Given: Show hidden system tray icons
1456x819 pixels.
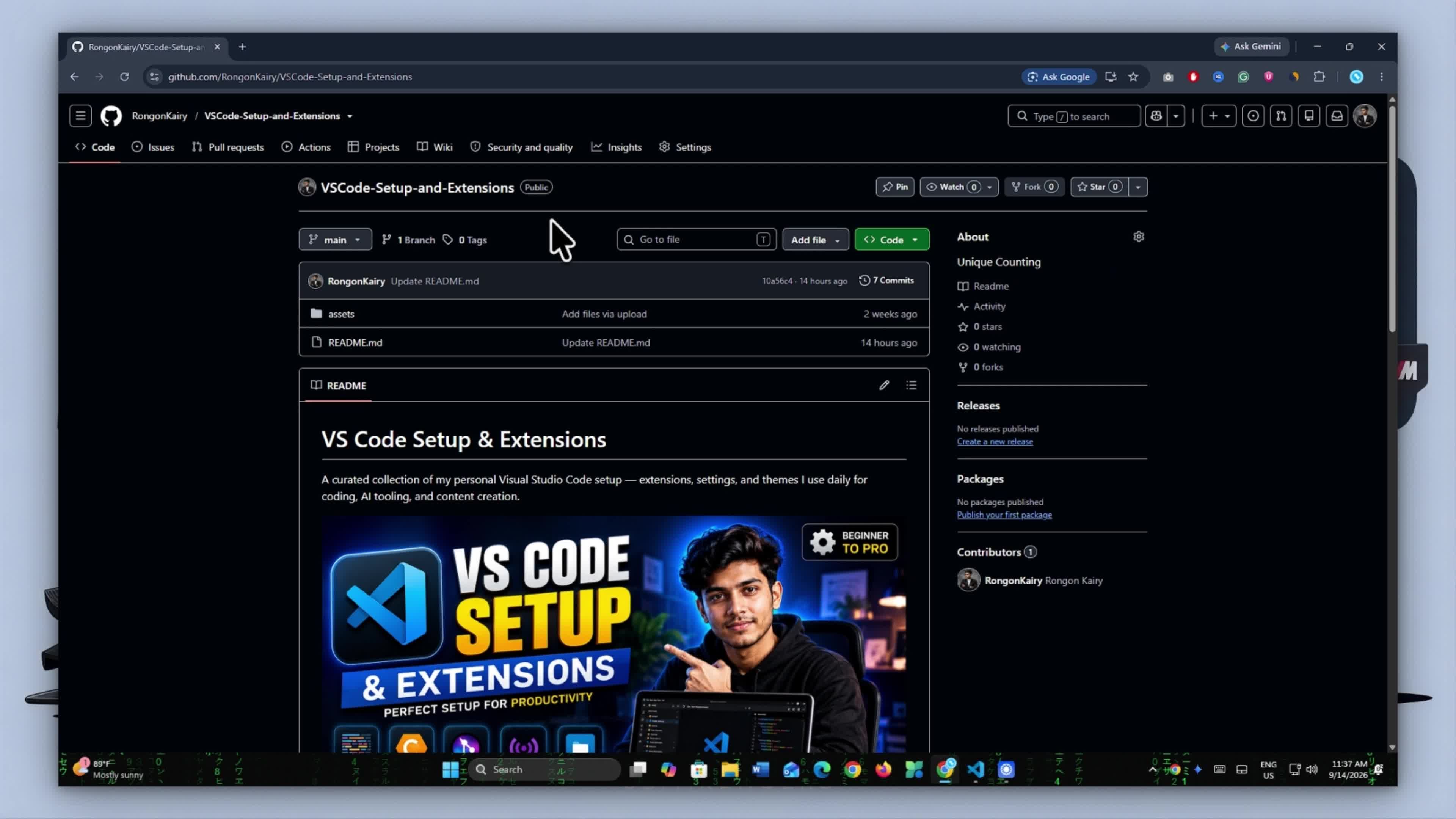Looking at the screenshot, I should click(1153, 769).
